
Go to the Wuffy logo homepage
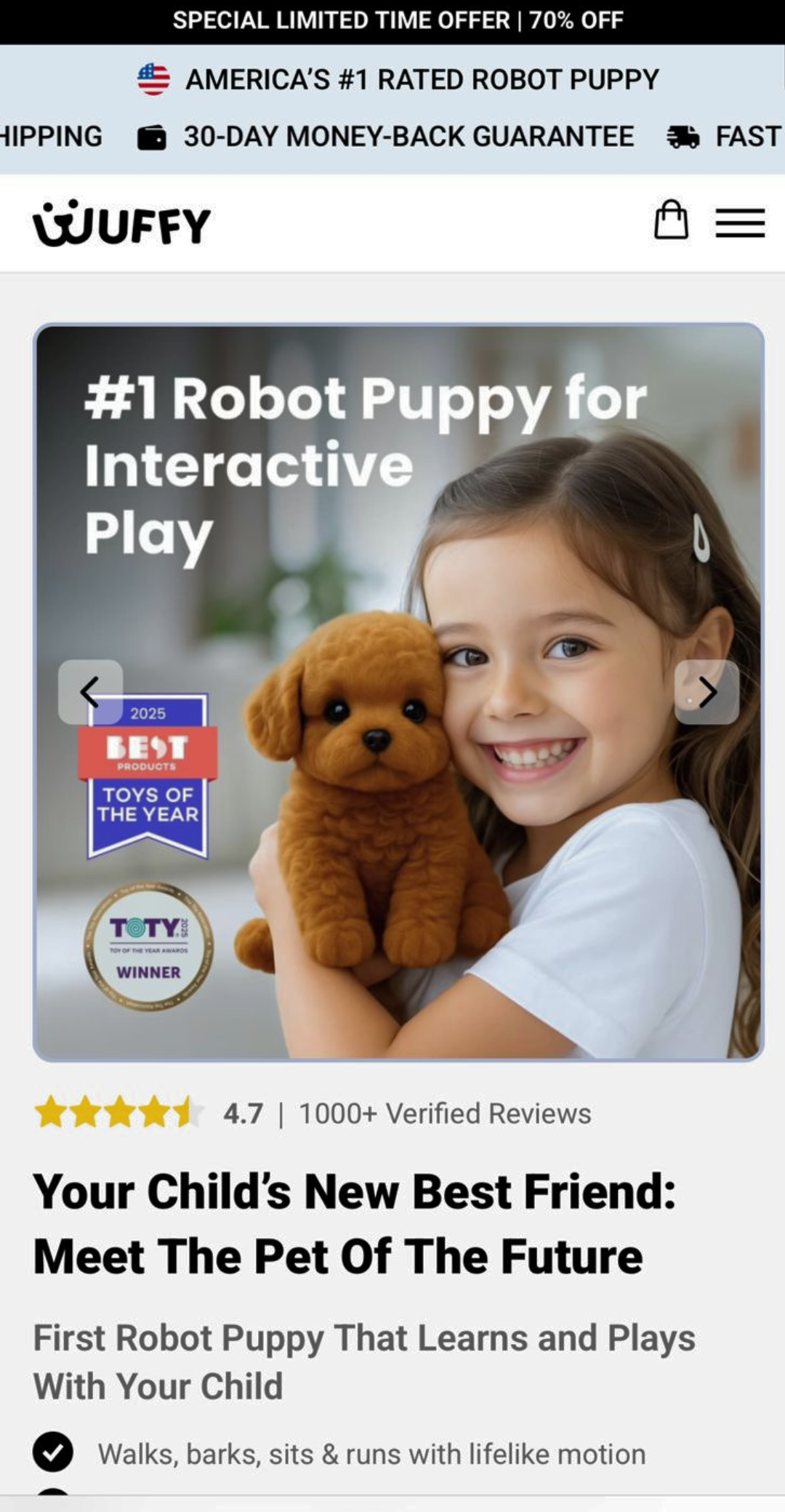click(x=121, y=223)
